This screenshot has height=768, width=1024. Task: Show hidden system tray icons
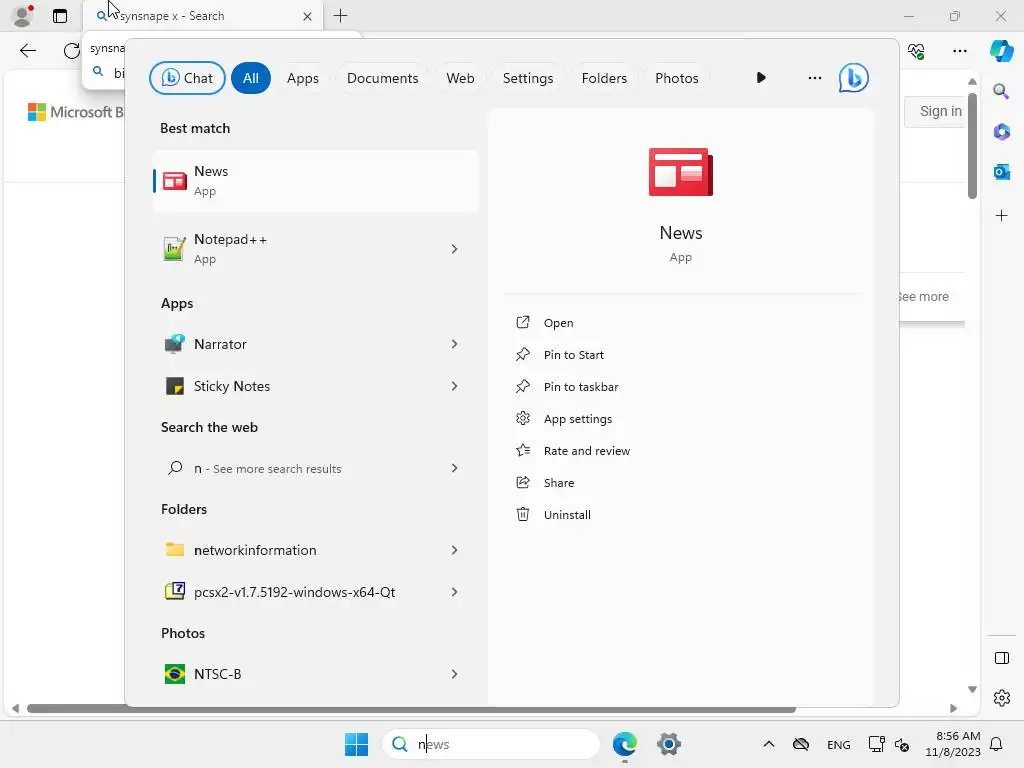(x=769, y=744)
